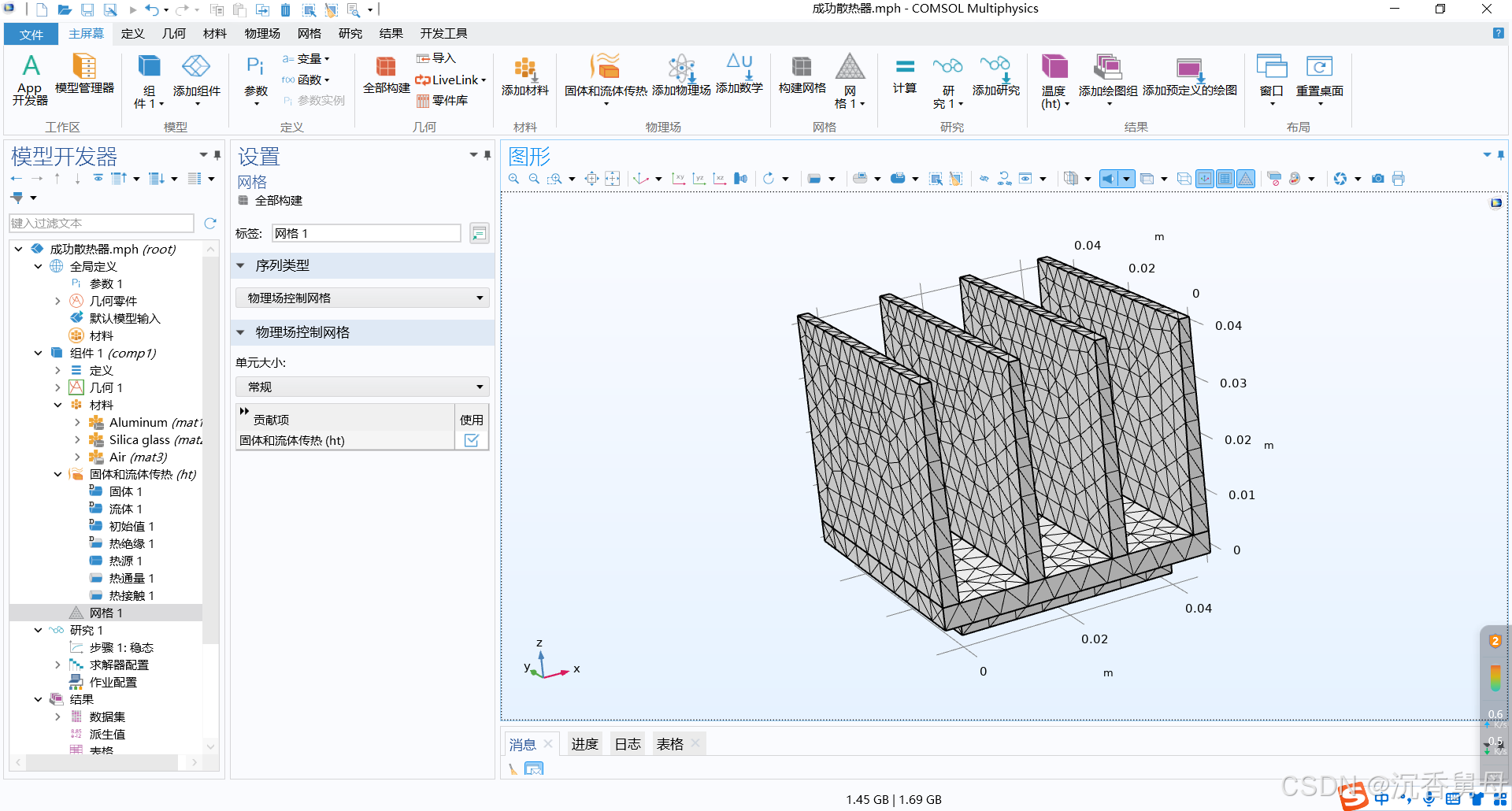Switch graphics to the xz view

coord(719,179)
